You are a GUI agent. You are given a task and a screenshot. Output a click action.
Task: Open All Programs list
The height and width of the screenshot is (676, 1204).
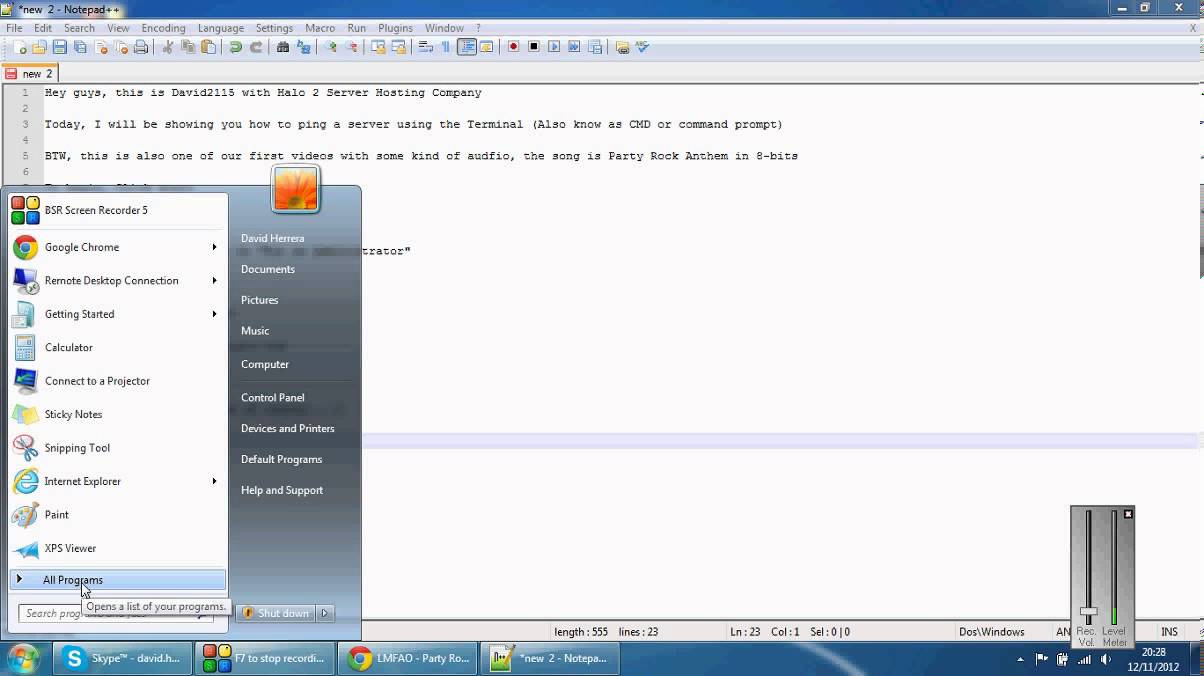[118, 580]
